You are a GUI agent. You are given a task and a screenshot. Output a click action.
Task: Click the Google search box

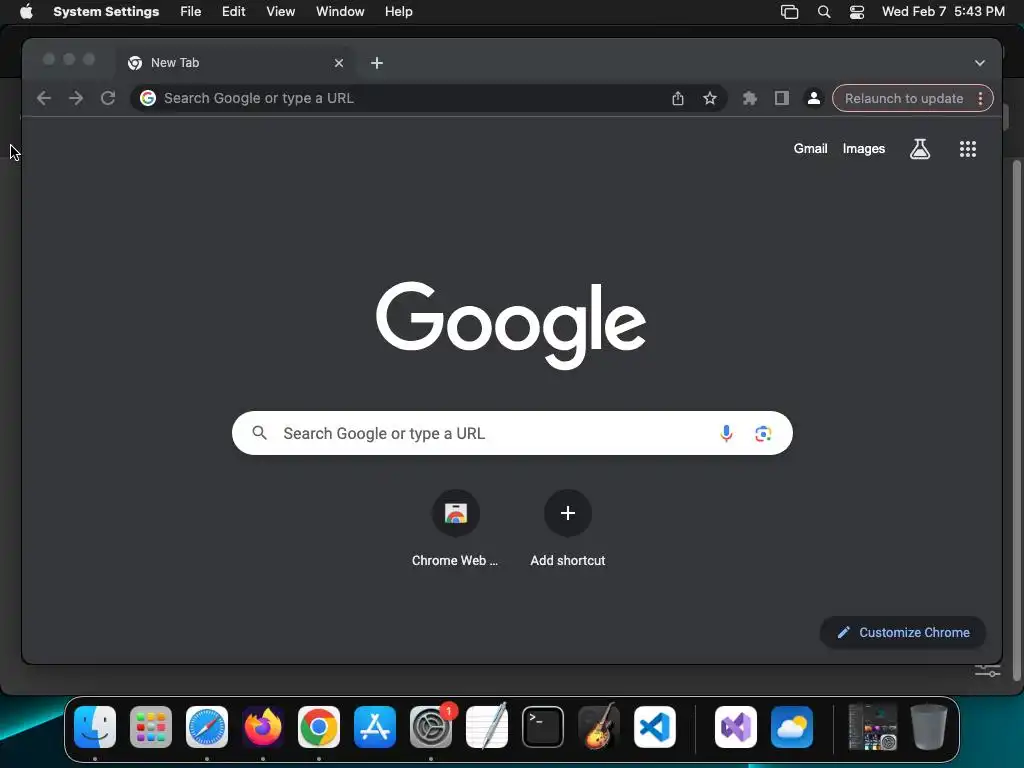point(512,433)
